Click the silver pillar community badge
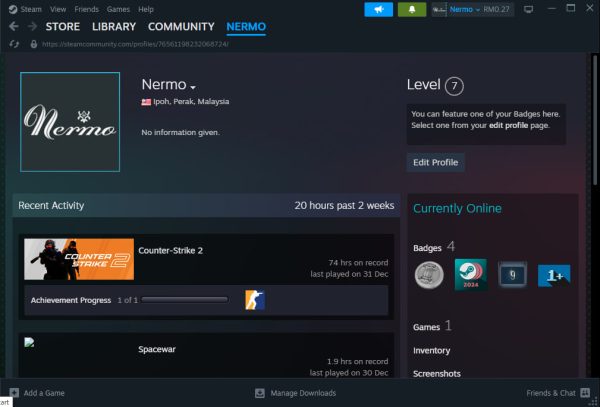Image resolution: width=600 pixels, height=407 pixels. point(429,274)
